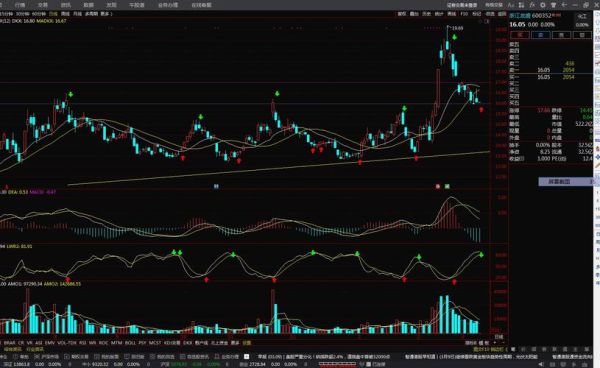Viewport: 600px width, 368px height.
Task: Select BRAR indicator tab
Action: (10, 343)
